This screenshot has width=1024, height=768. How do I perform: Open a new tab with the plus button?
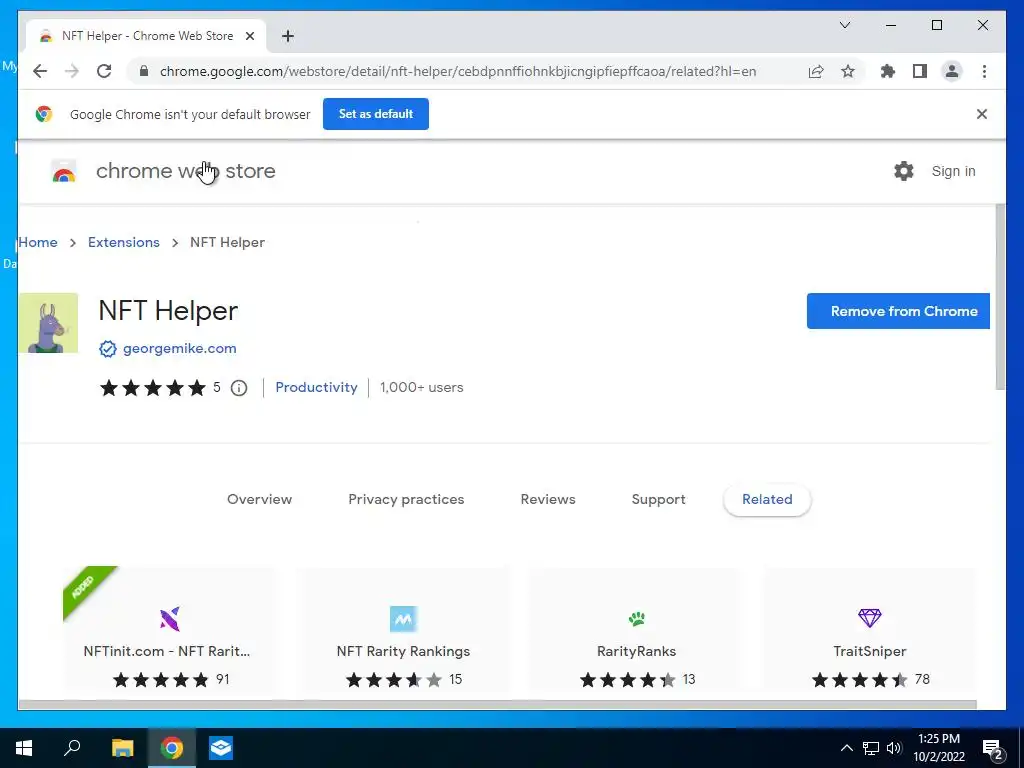[x=288, y=36]
